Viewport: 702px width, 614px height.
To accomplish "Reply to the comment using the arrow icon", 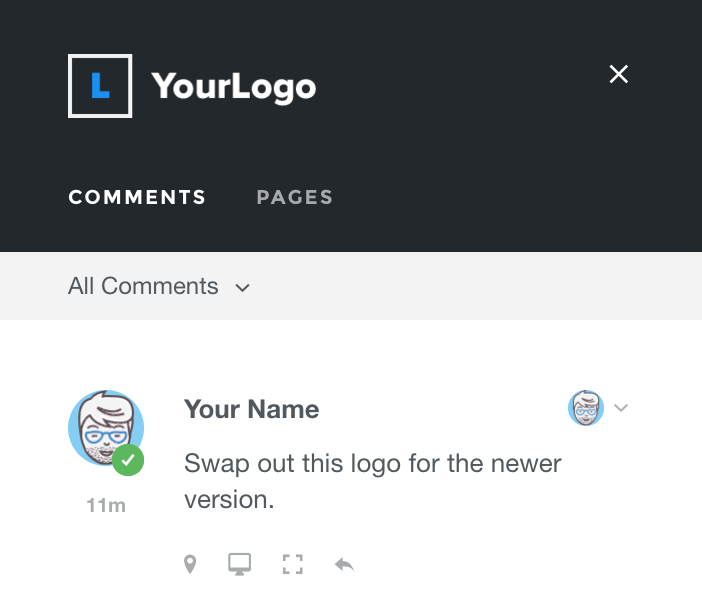I will 344,565.
